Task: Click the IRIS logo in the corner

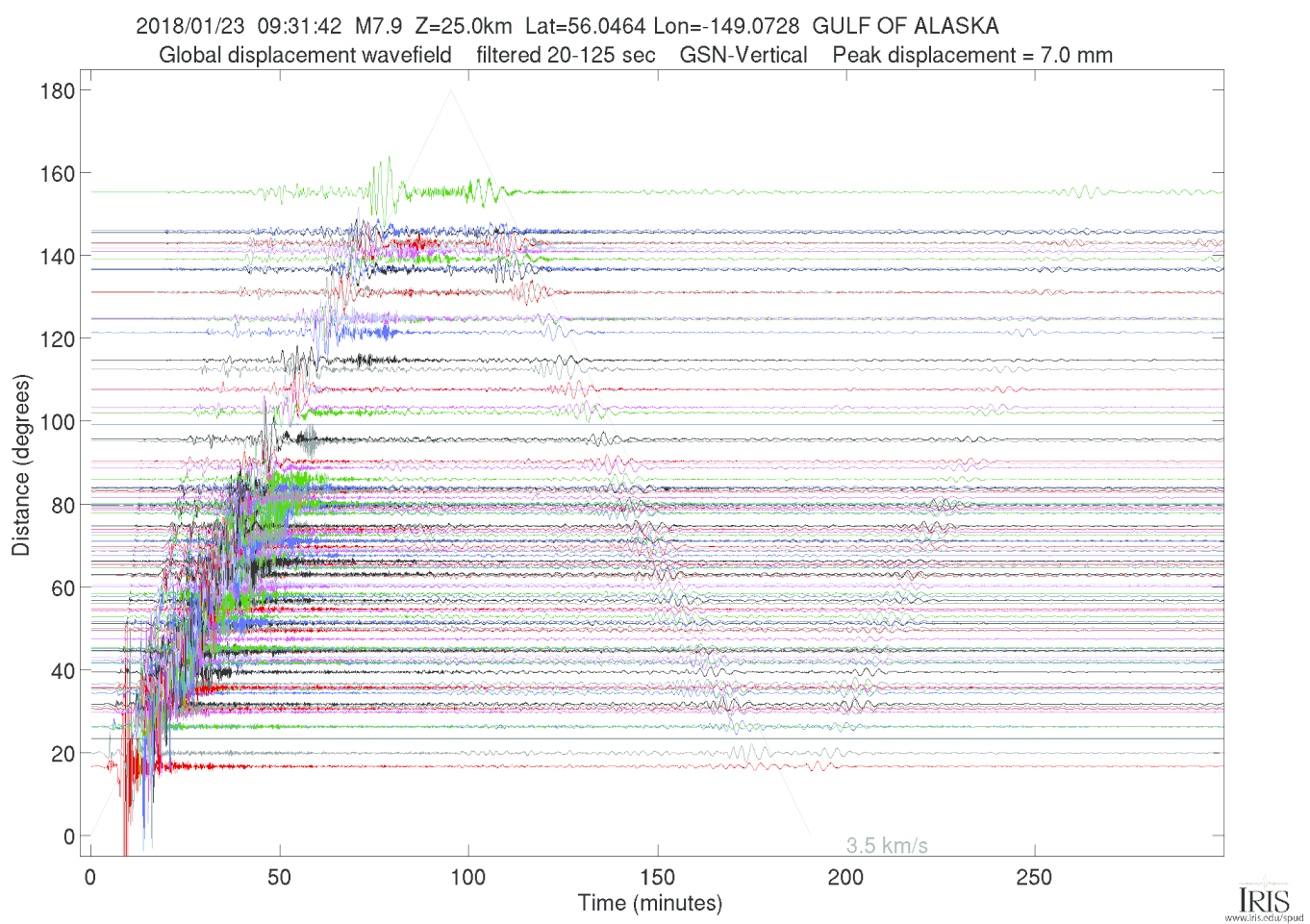Action: click(1264, 898)
